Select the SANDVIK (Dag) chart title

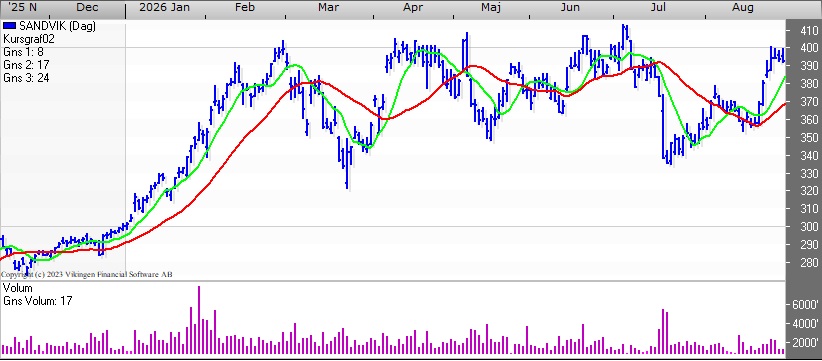(x=58, y=26)
